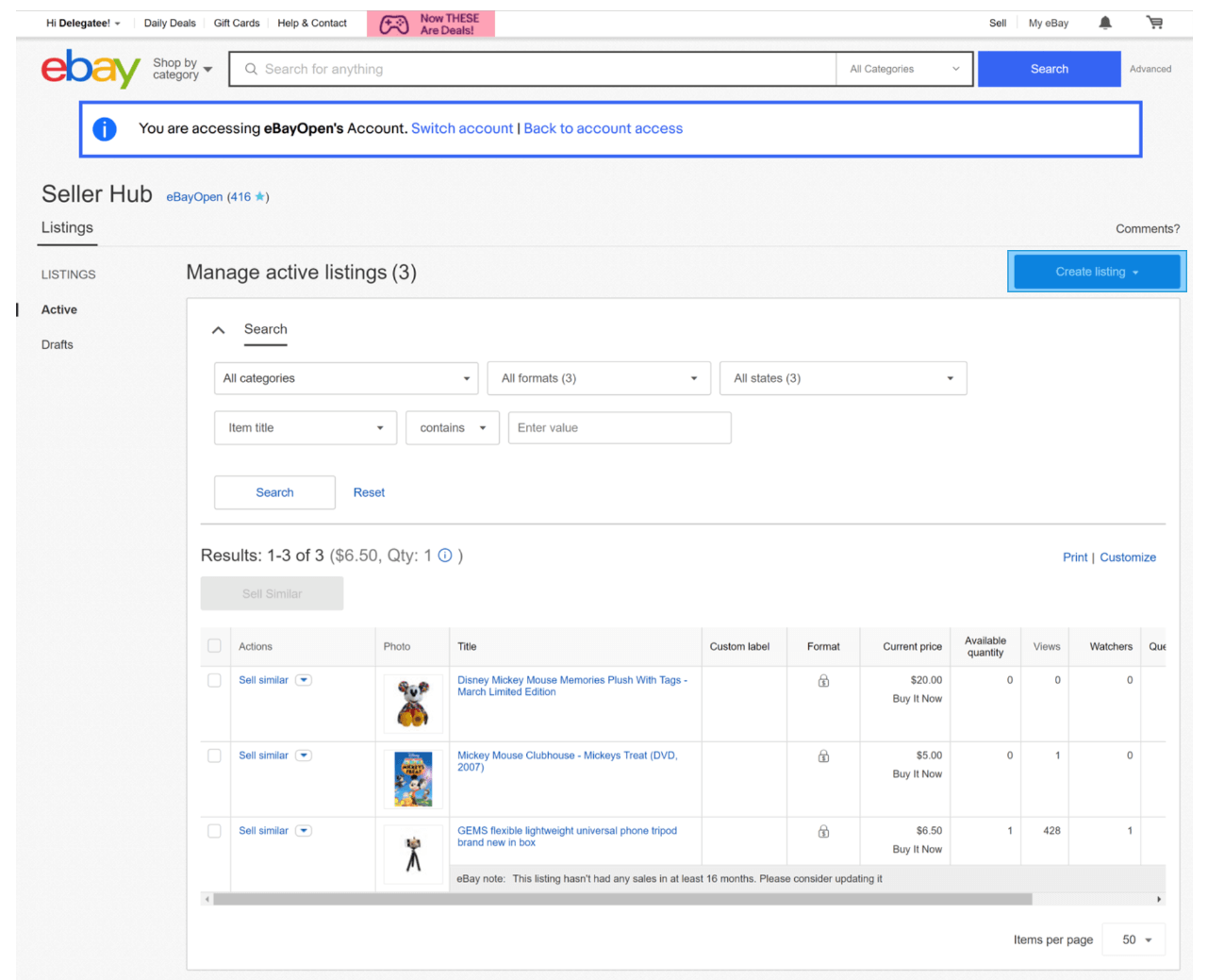Image resolution: width=1208 pixels, height=980 pixels.
Task: Click the blue Search button in header
Action: (x=1050, y=69)
